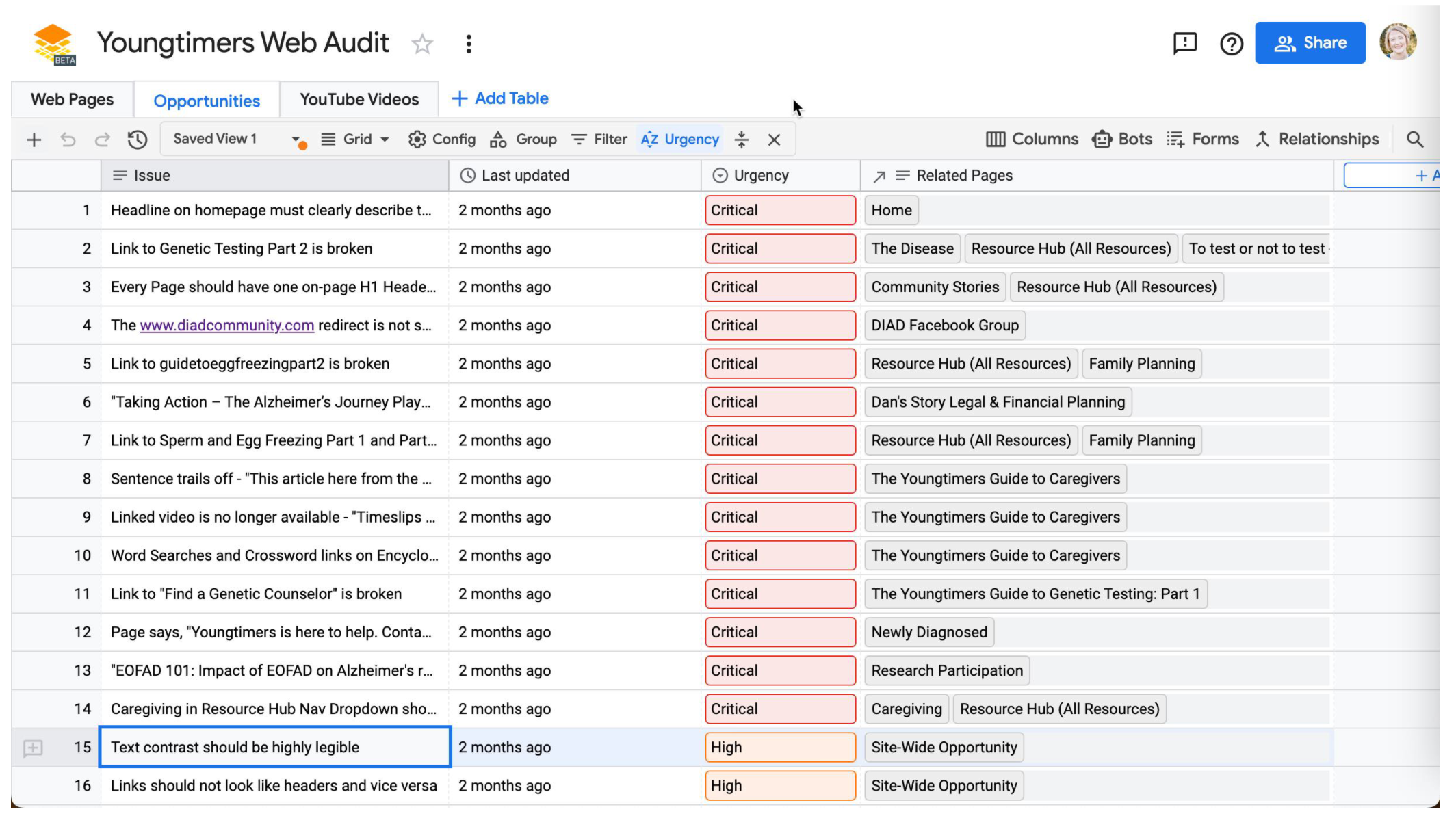1456x818 pixels.
Task: Click the Home related page chip
Action: pos(891,211)
